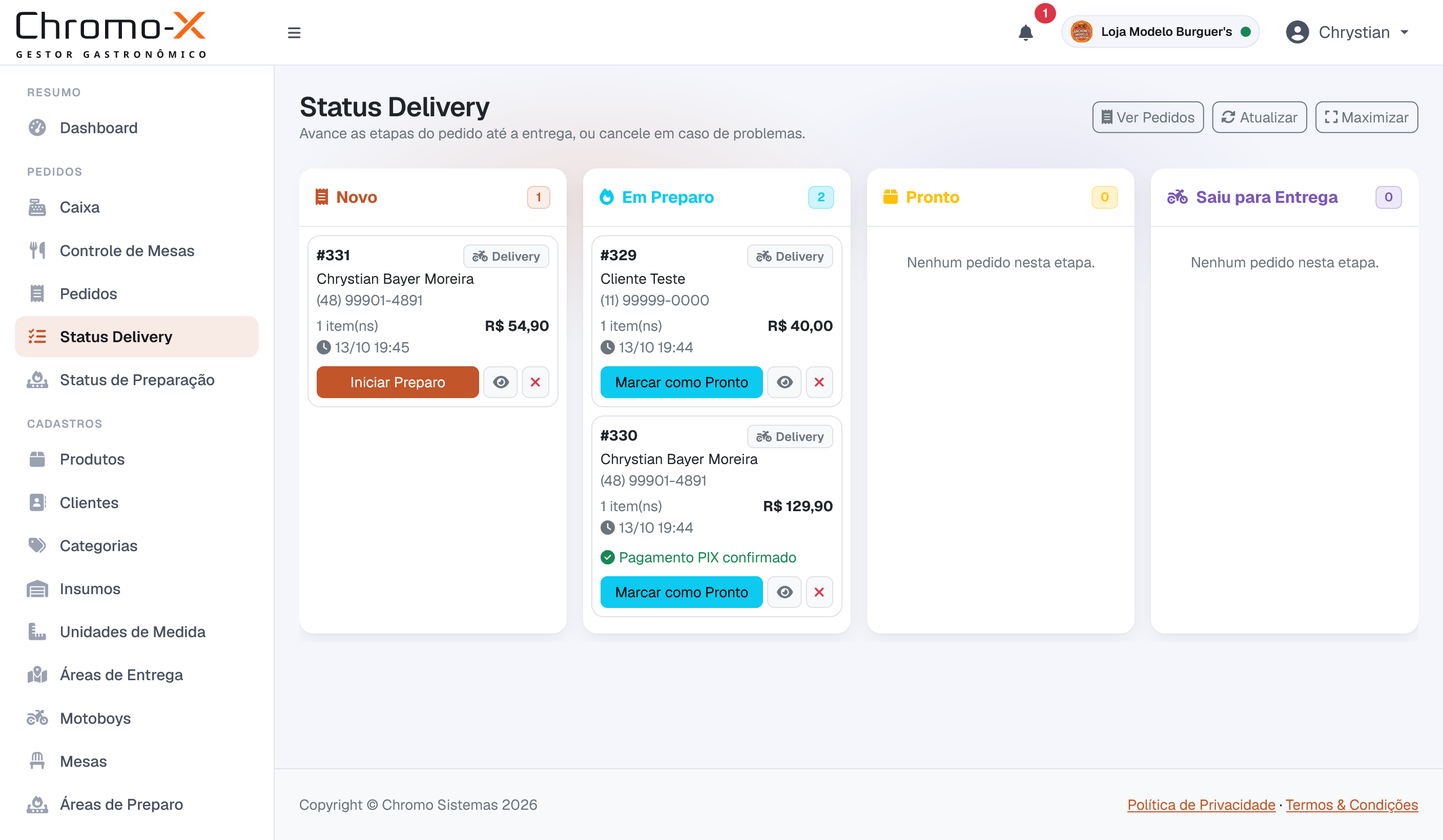The height and width of the screenshot is (840, 1443).
Task: Open Controle de Mesas
Action: 137,250
